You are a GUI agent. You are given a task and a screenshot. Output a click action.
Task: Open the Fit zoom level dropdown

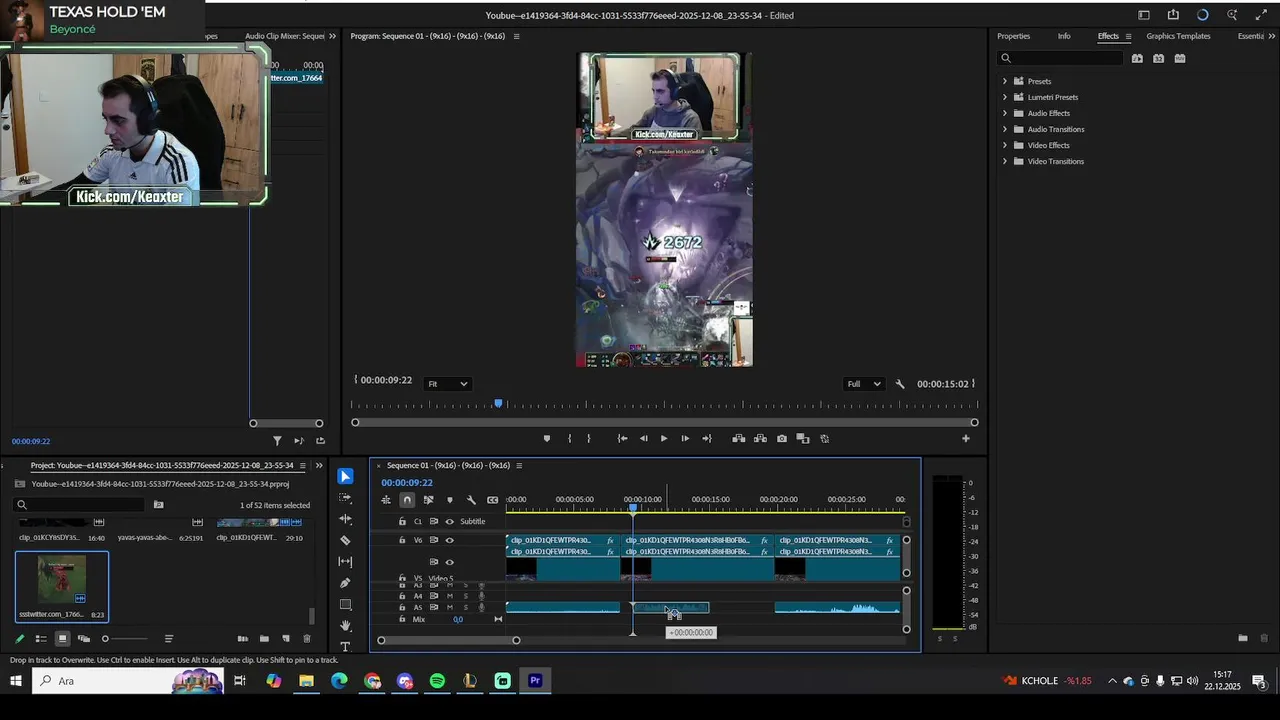pos(447,384)
